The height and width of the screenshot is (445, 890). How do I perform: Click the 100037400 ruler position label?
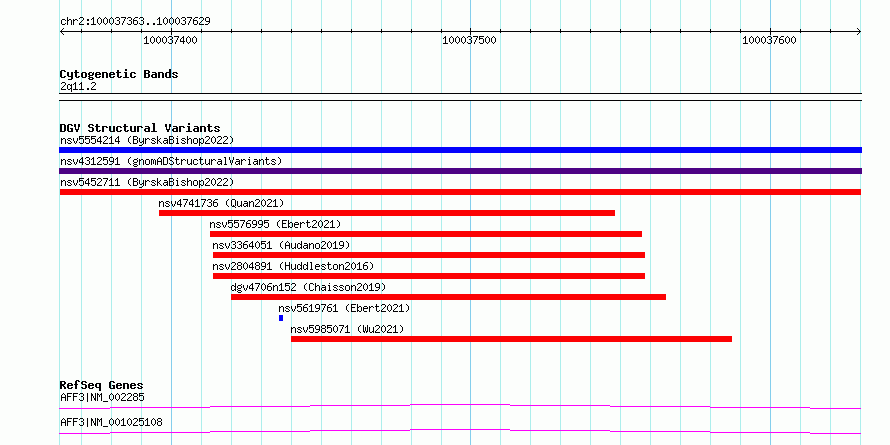coord(170,40)
